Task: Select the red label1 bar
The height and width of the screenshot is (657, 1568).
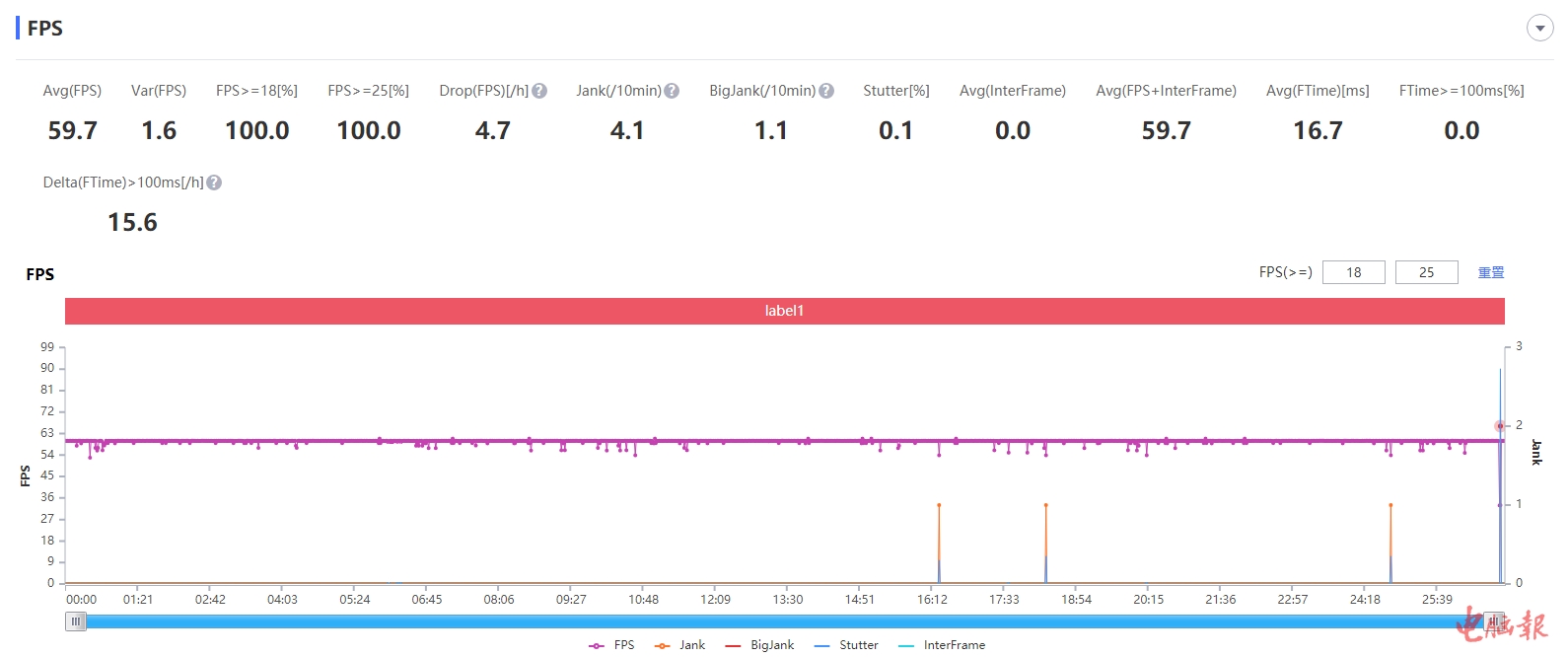Action: pyautogui.click(x=784, y=311)
